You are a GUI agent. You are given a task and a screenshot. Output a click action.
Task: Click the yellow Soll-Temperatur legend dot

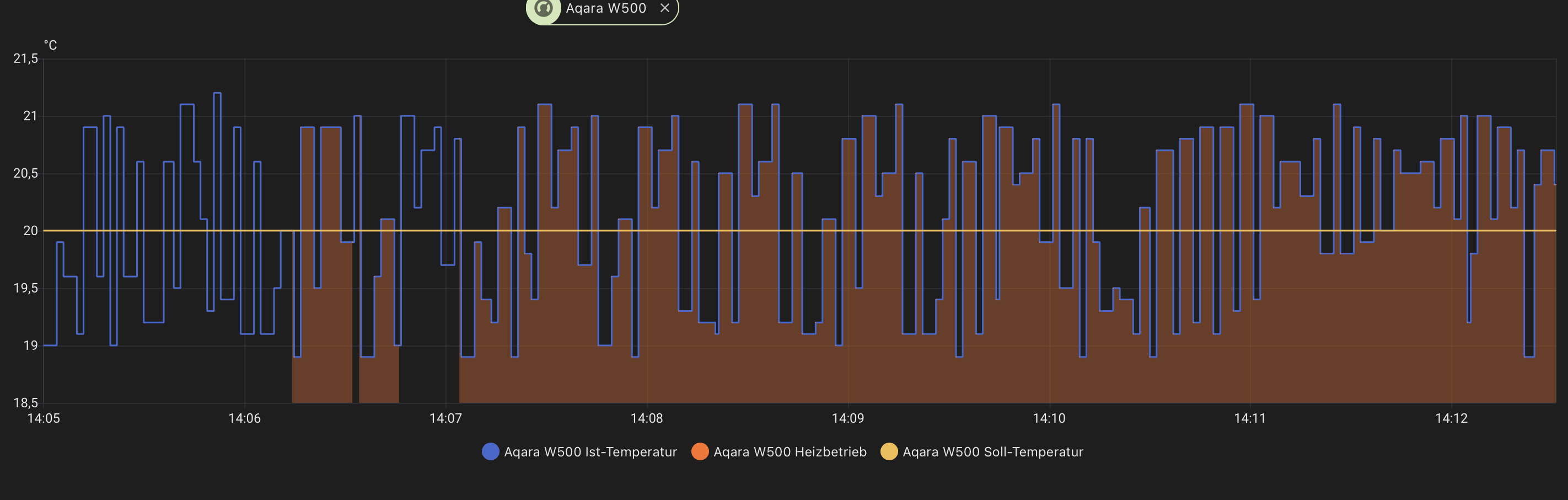tap(889, 452)
